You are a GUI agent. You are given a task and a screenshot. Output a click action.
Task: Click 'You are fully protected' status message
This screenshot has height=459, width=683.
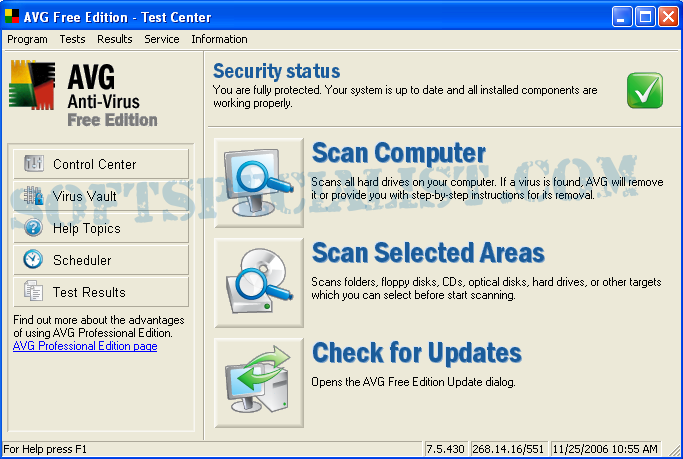[x=405, y=97]
